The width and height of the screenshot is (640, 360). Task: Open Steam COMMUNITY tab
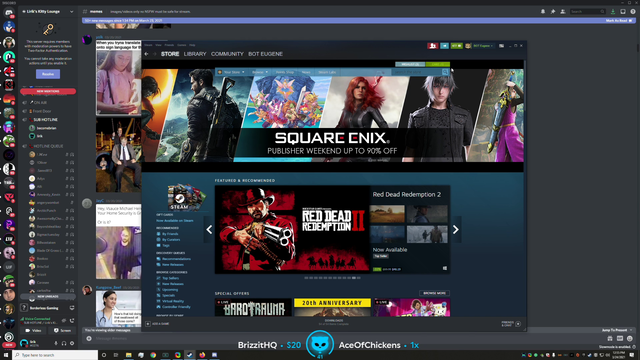tap(227, 54)
